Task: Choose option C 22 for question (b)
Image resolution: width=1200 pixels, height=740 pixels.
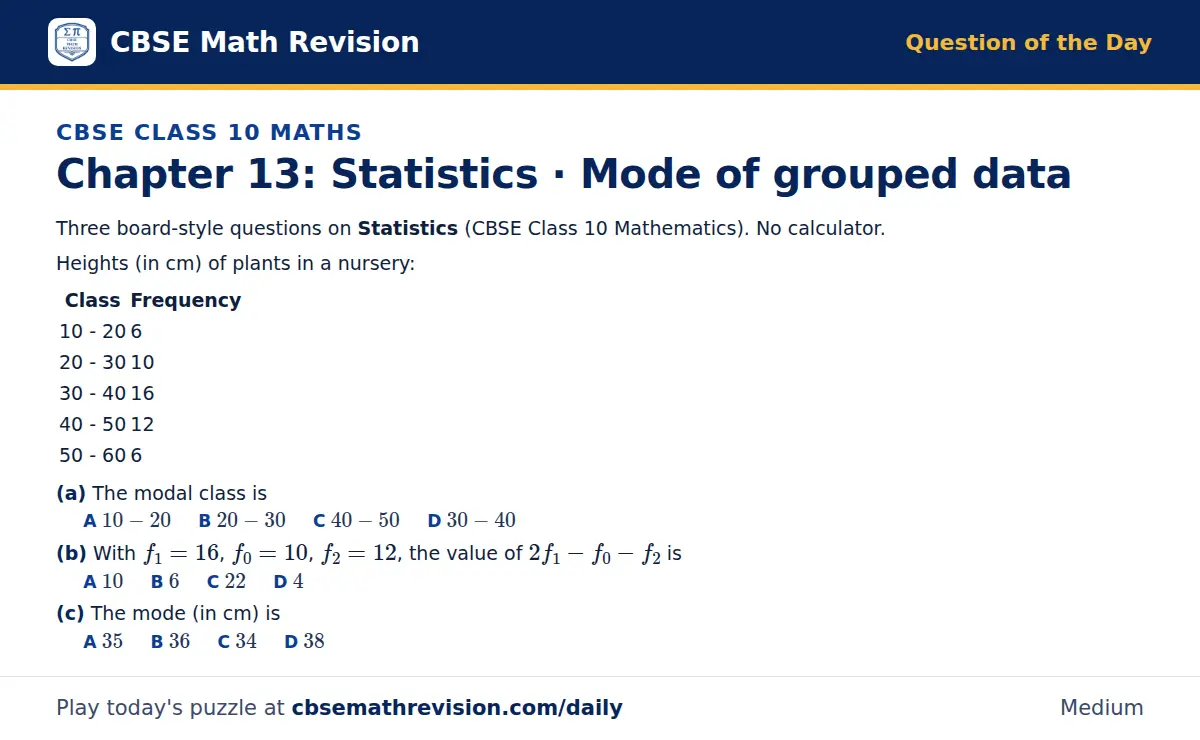Action: (226, 581)
